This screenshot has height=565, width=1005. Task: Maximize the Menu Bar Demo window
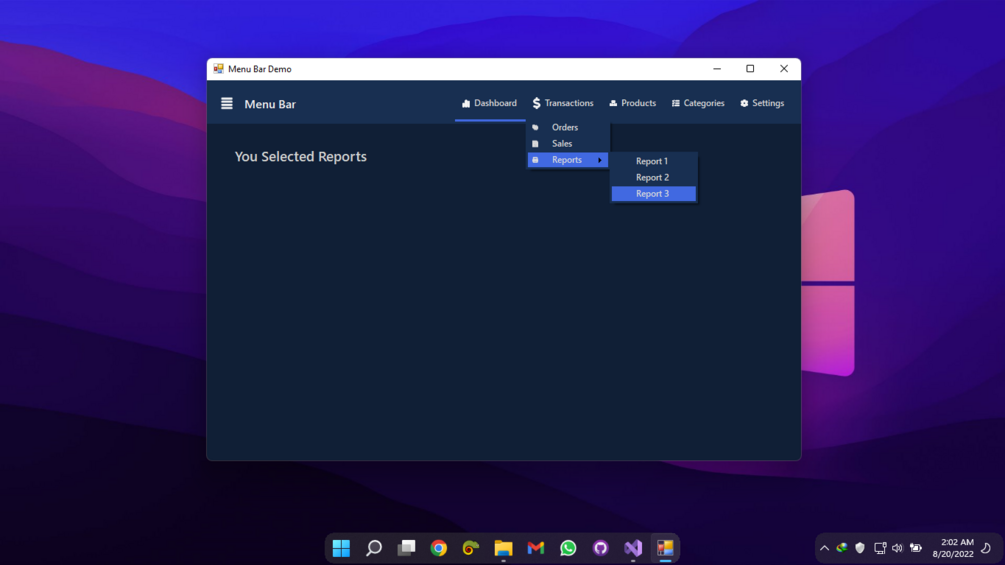pyautogui.click(x=750, y=69)
